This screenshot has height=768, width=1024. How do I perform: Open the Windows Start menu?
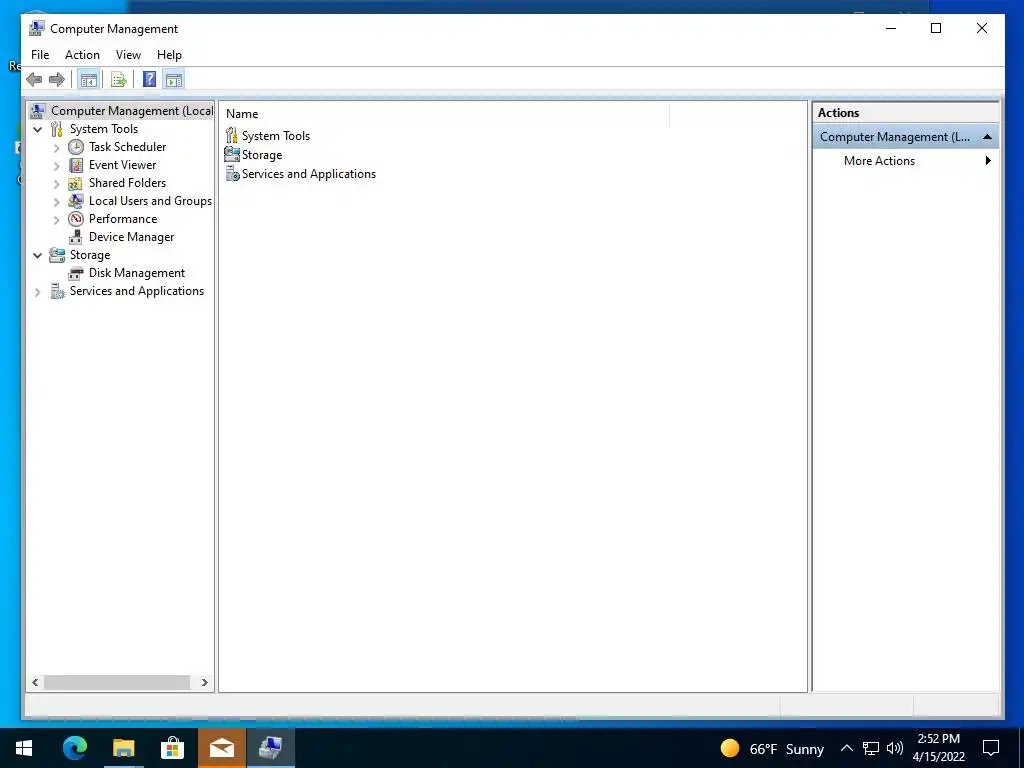pos(24,748)
